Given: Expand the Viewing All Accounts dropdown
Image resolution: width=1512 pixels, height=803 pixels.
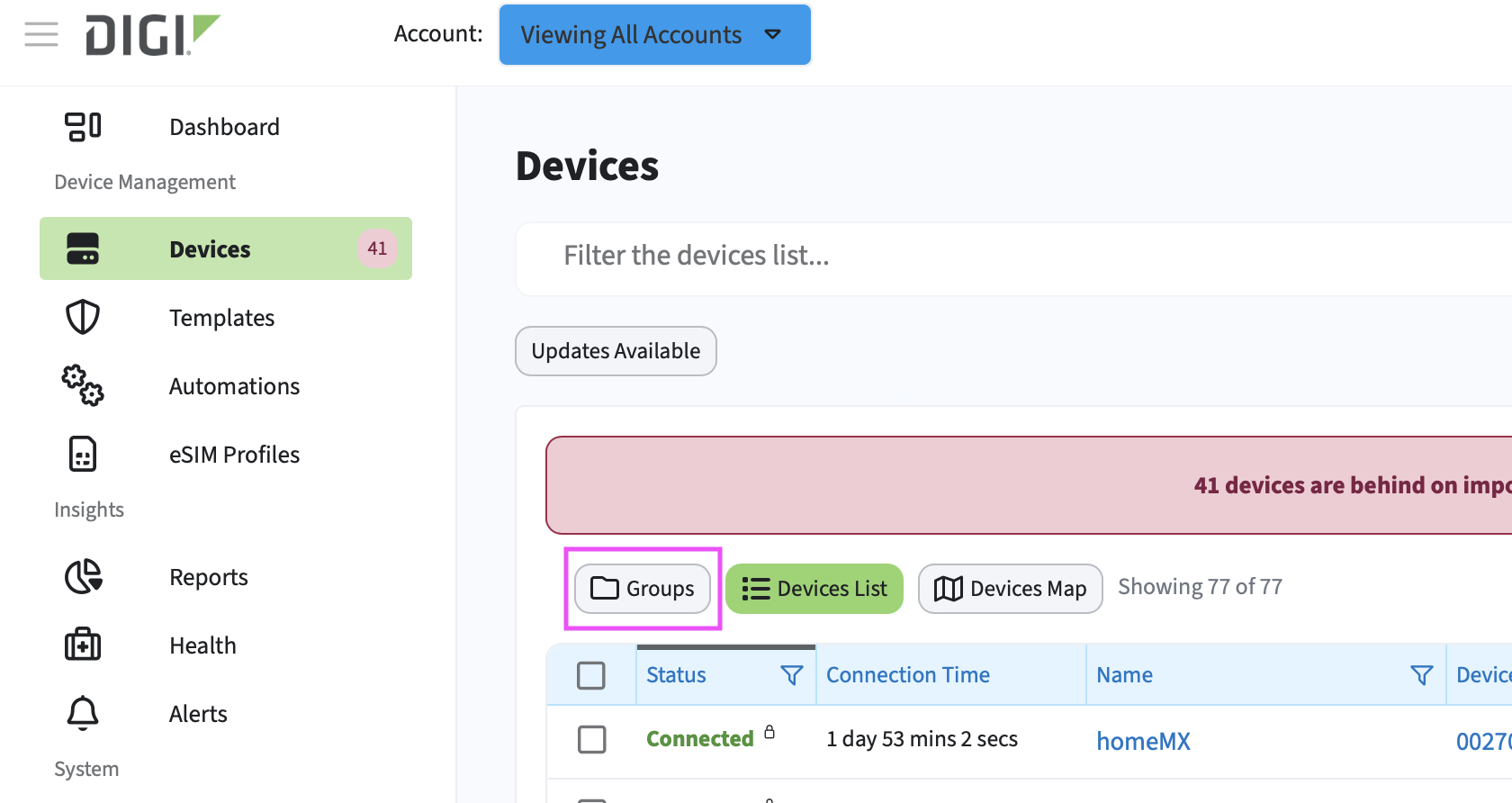Looking at the screenshot, I should point(654,35).
